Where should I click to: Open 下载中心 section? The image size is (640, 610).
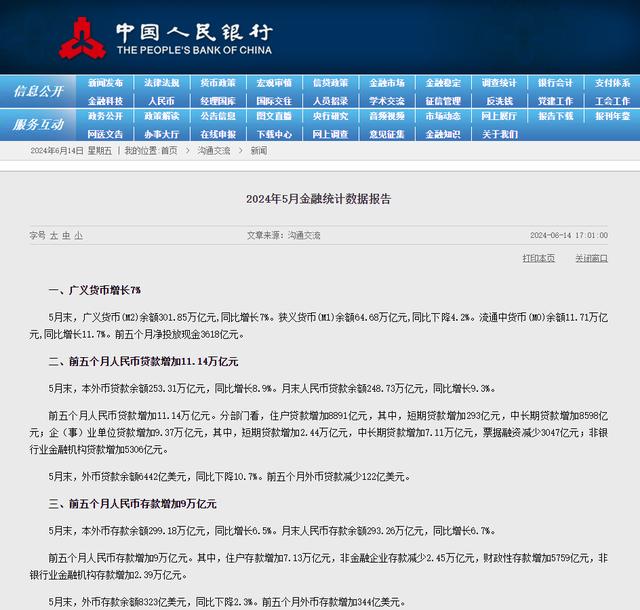point(274,134)
